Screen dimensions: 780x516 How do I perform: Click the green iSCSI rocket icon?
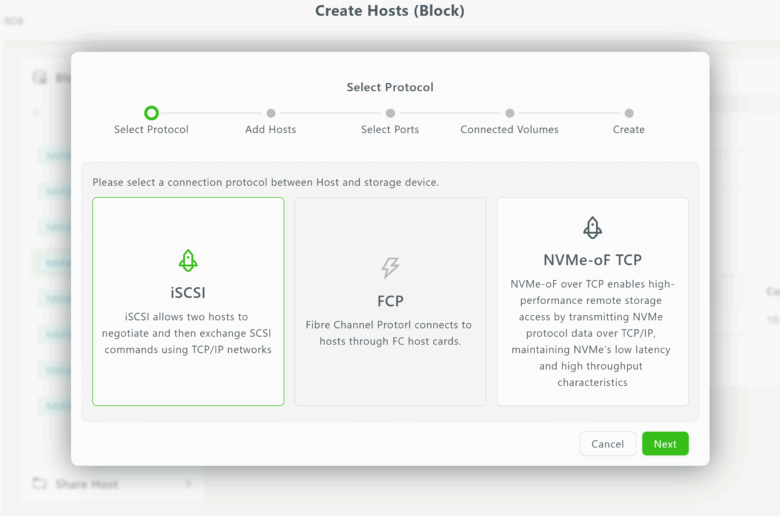[x=188, y=261]
